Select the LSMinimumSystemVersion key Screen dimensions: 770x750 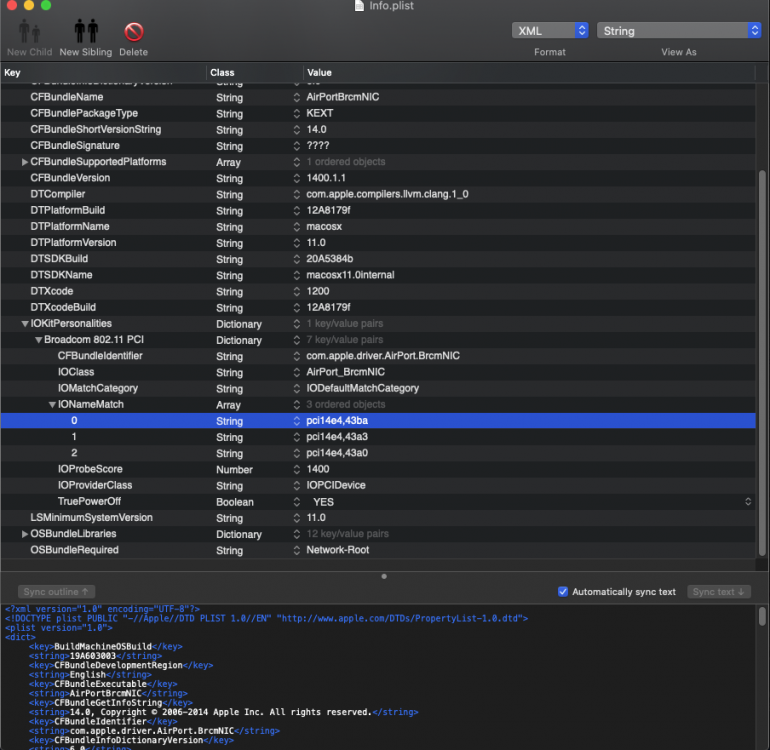(91, 518)
